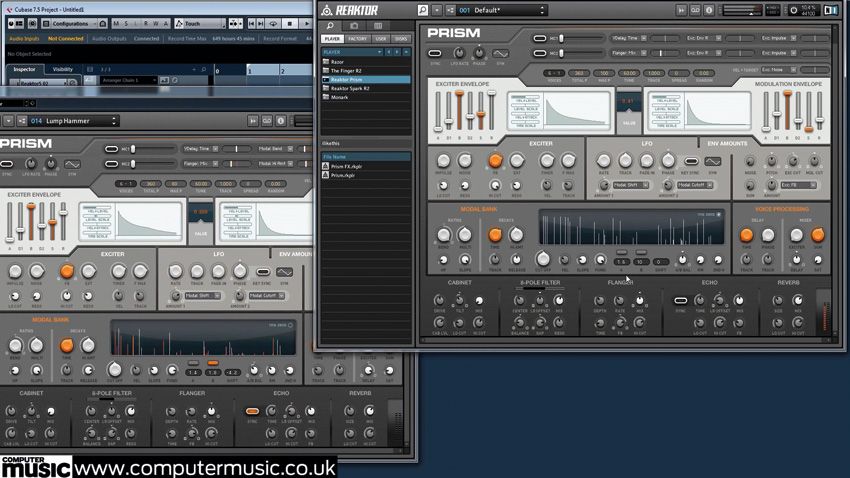The image size is (850, 478).
Task: Click the Modal Bank Cut Off knob
Action: coord(543,259)
